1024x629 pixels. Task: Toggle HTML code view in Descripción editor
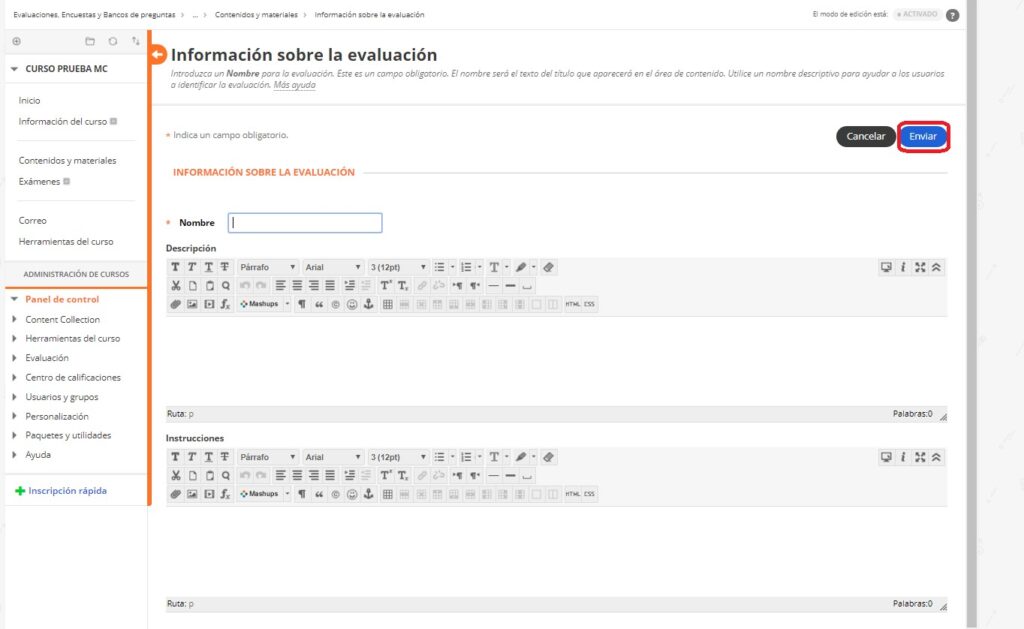573,303
